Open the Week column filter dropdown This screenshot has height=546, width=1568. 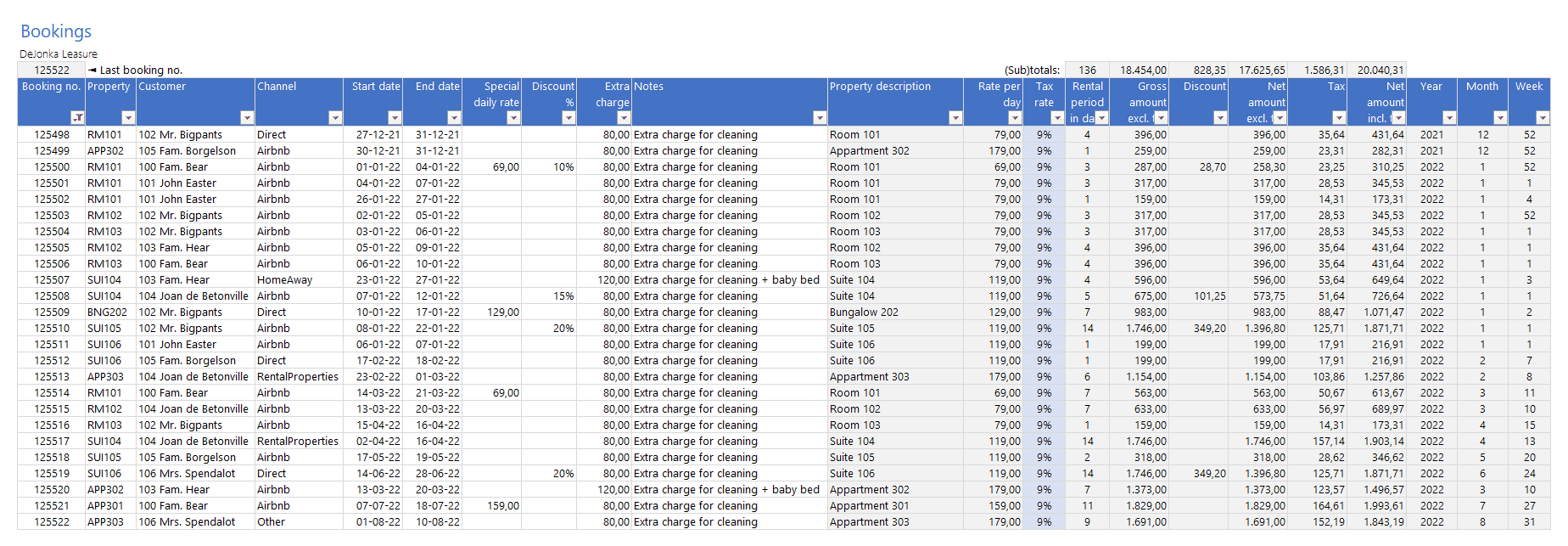[1543, 118]
